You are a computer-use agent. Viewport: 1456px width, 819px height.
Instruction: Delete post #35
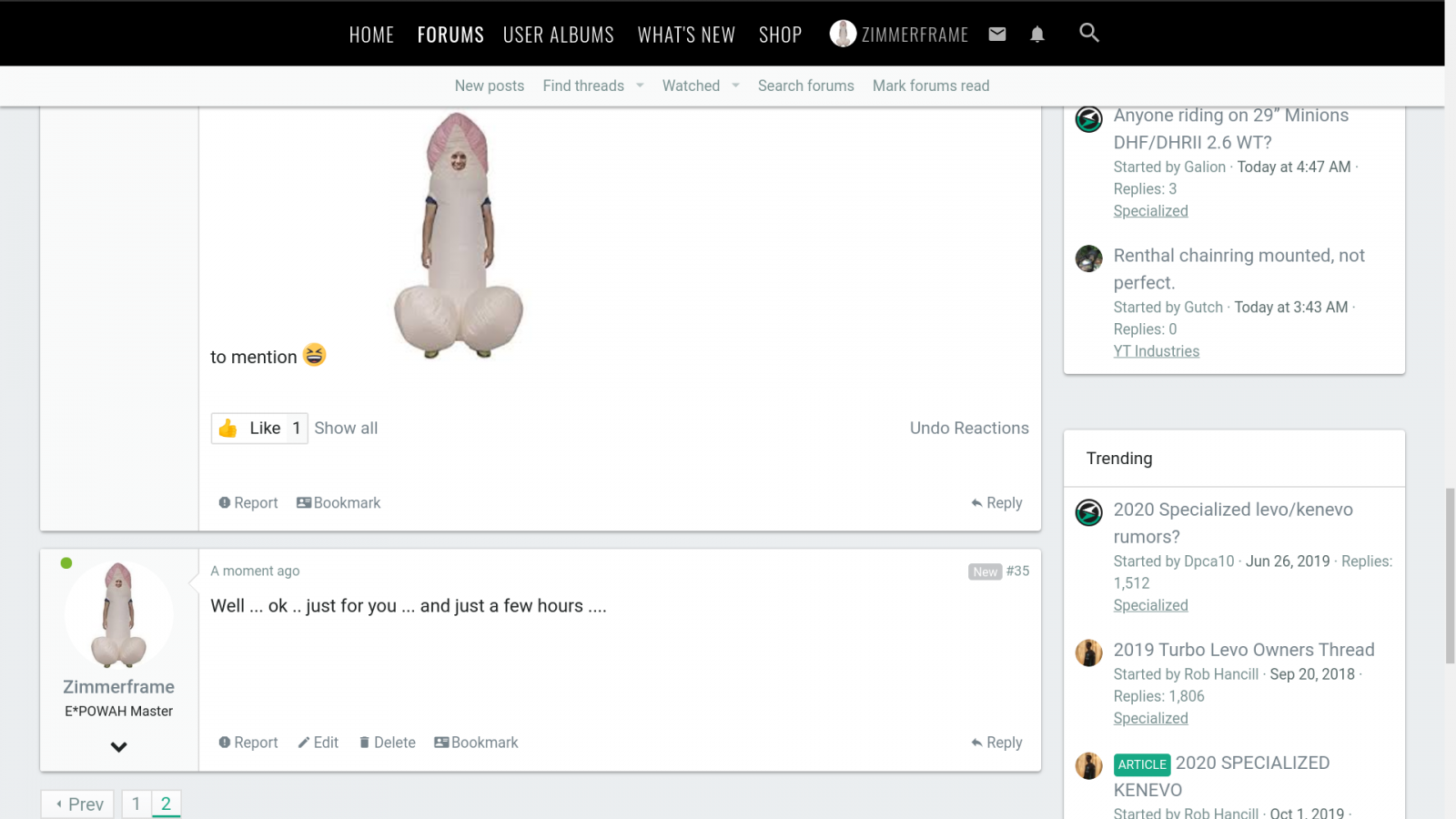[x=388, y=743]
